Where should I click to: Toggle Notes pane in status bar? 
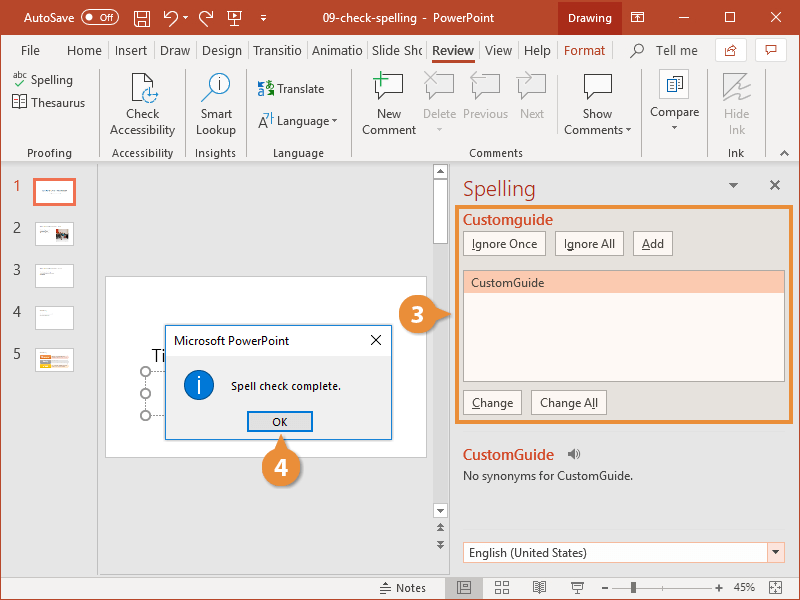tap(403, 588)
